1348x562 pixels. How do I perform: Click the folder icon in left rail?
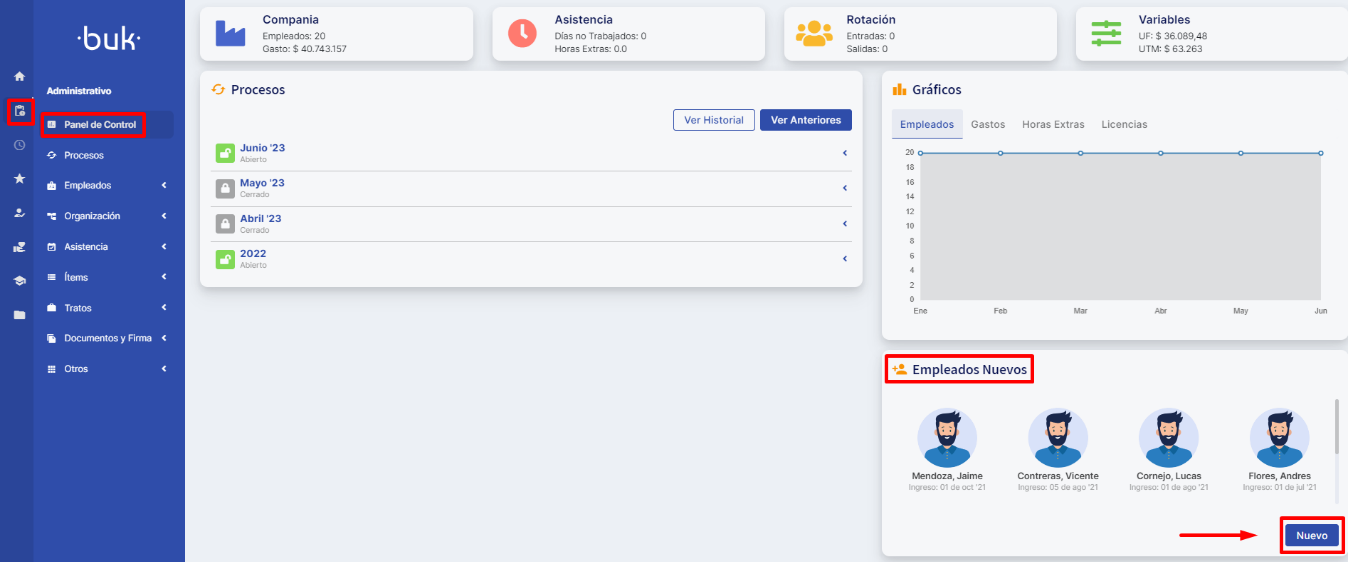[x=19, y=315]
